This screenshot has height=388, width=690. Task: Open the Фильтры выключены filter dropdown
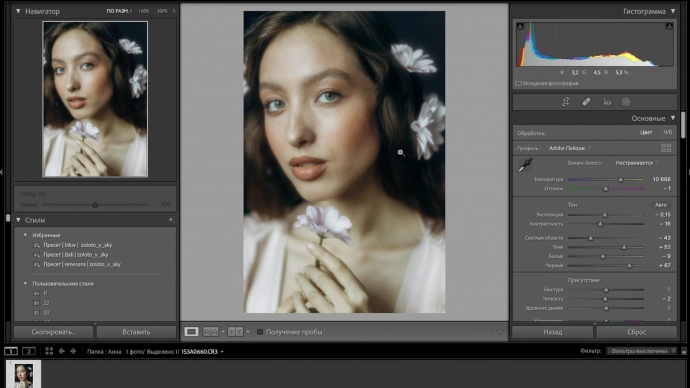(x=642, y=351)
